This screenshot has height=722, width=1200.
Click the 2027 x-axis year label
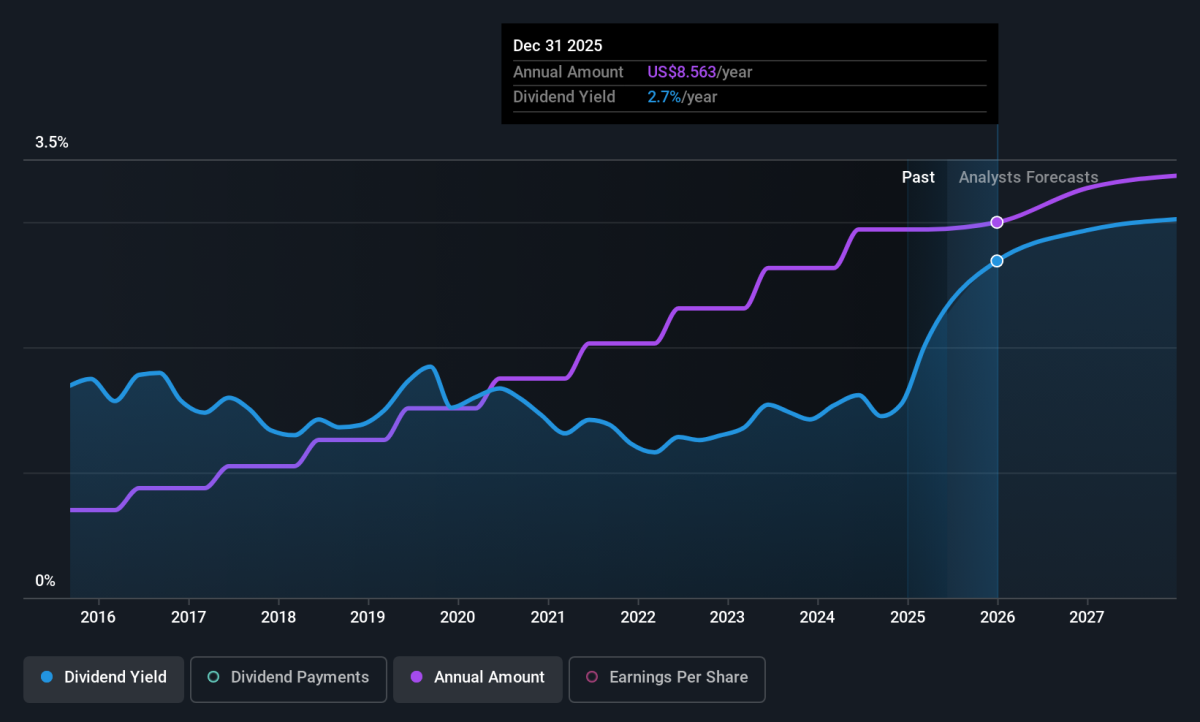click(1087, 615)
